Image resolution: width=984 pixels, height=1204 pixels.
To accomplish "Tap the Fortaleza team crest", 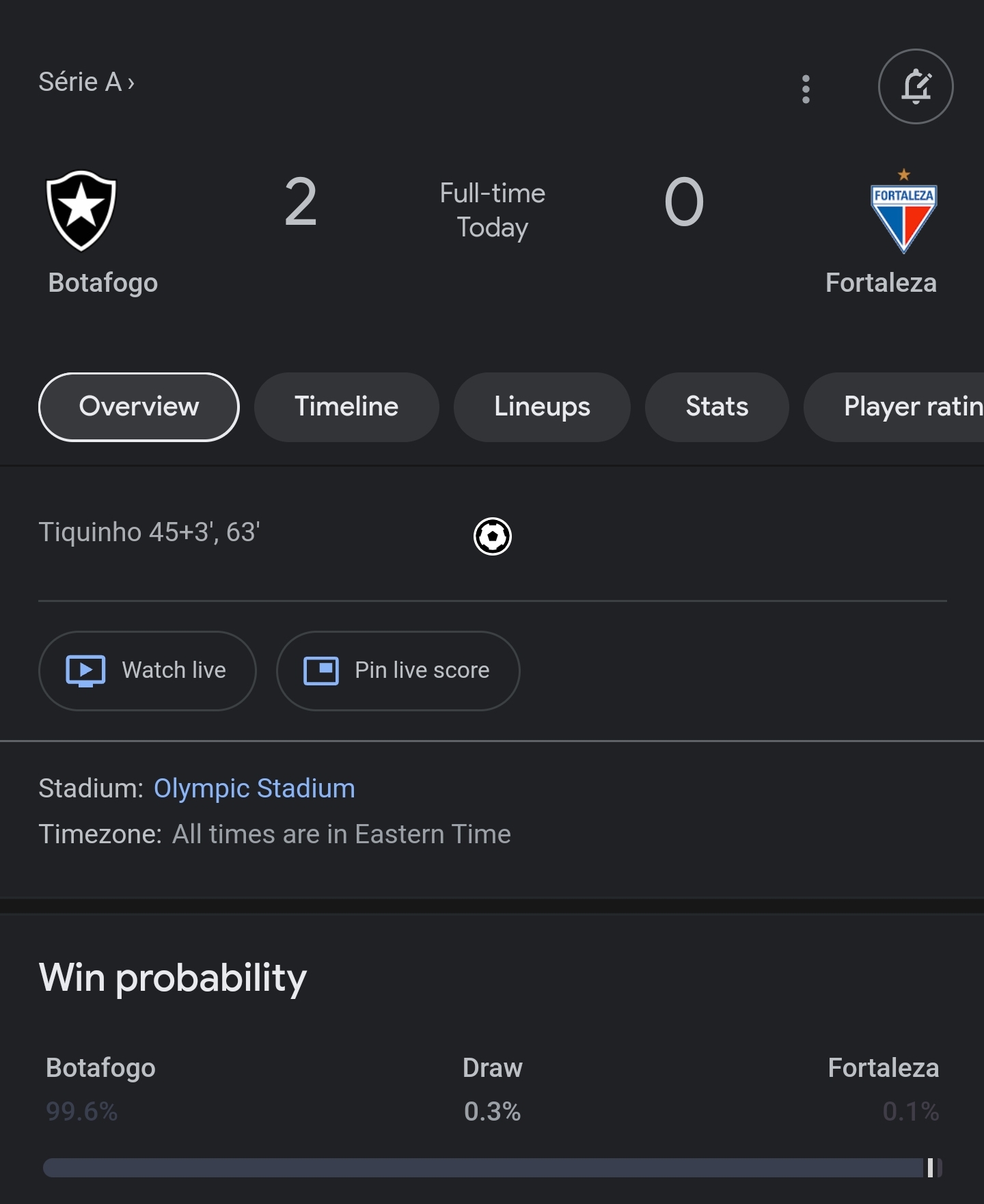I will pyautogui.click(x=903, y=211).
